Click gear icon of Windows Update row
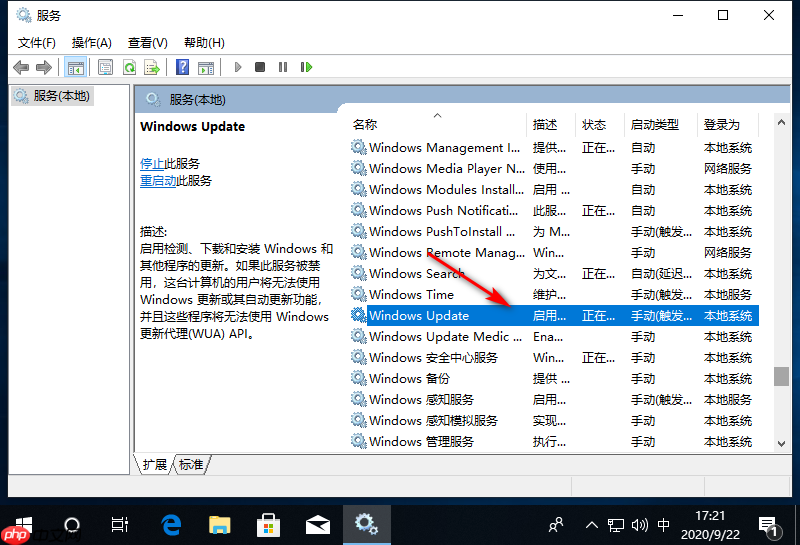 click(359, 315)
